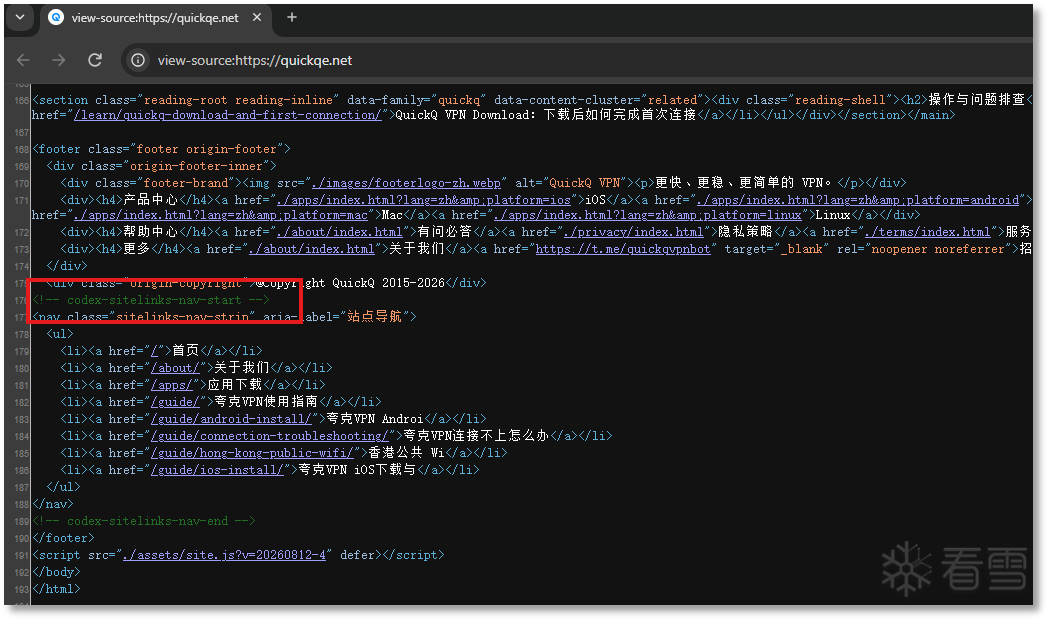Click the browser back arrow
Viewport: 1049px width, 621px height.
click(23, 60)
